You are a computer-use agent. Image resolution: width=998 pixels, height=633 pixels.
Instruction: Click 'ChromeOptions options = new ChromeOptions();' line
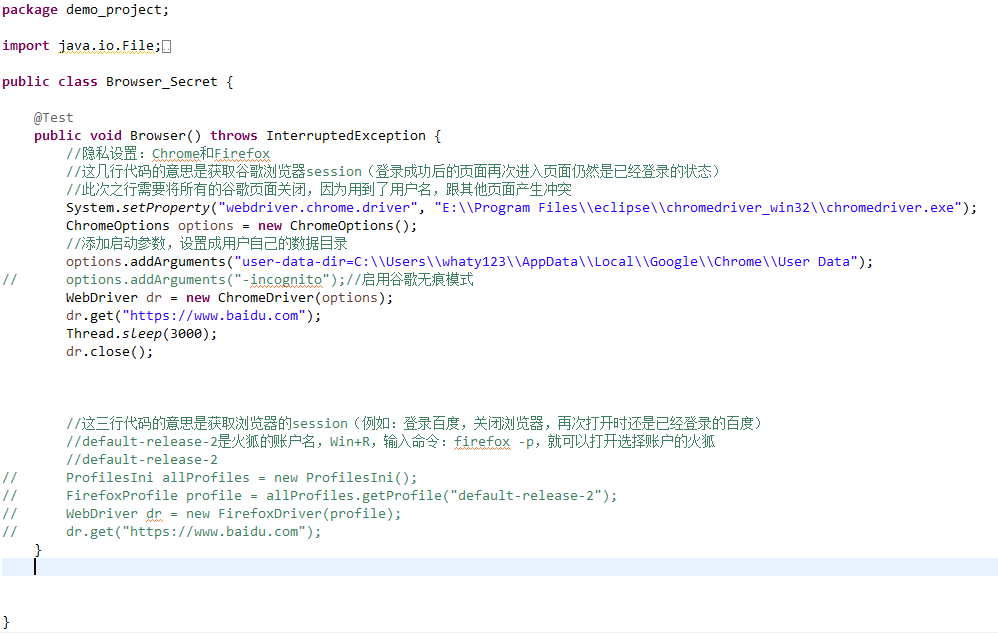point(241,226)
